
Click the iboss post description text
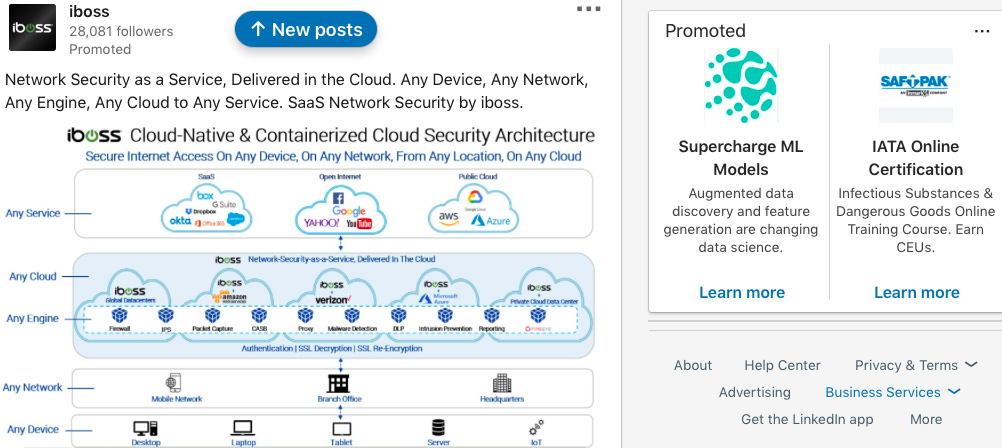pos(296,91)
